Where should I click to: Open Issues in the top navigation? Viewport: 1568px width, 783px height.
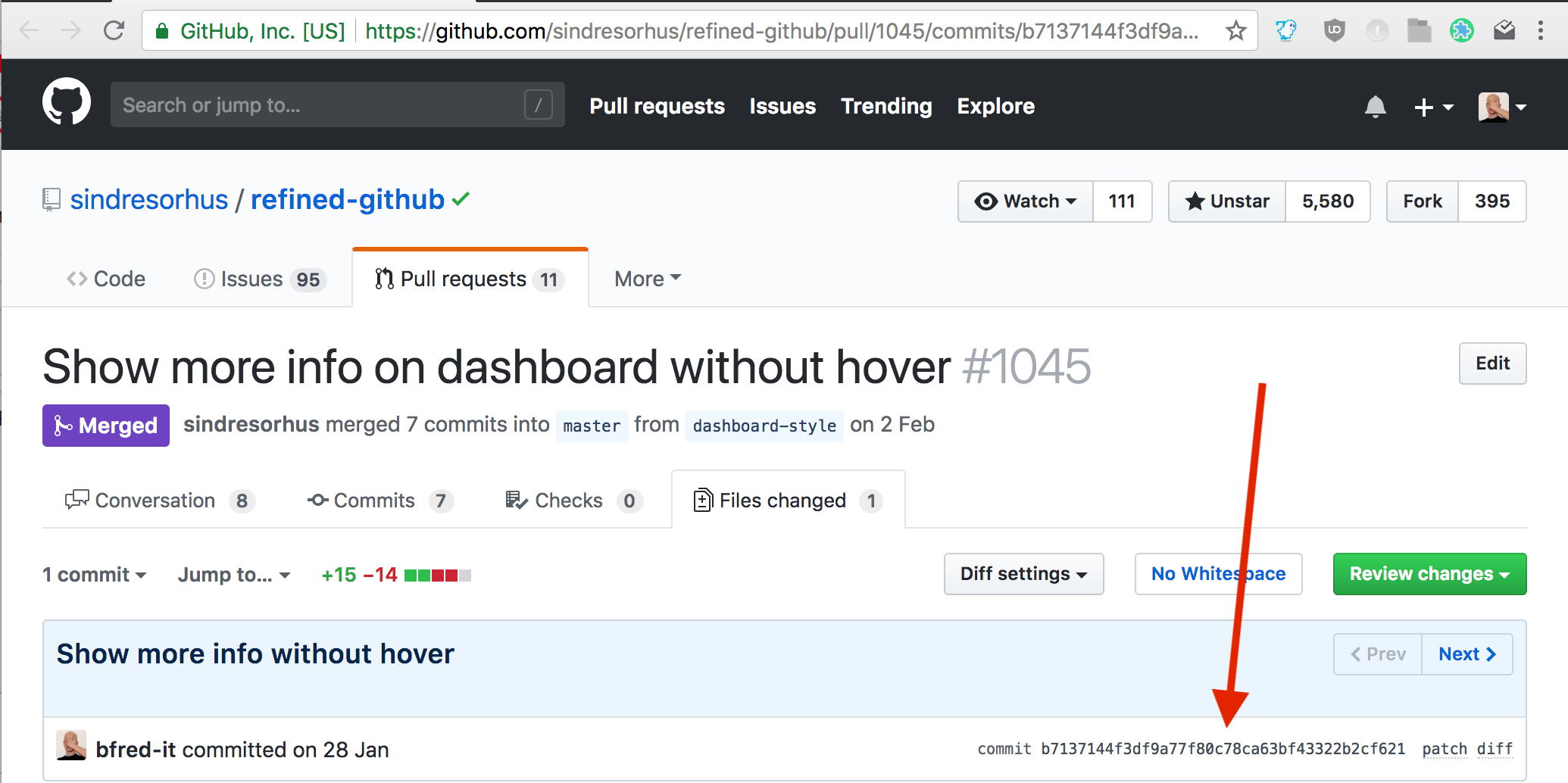click(x=782, y=106)
